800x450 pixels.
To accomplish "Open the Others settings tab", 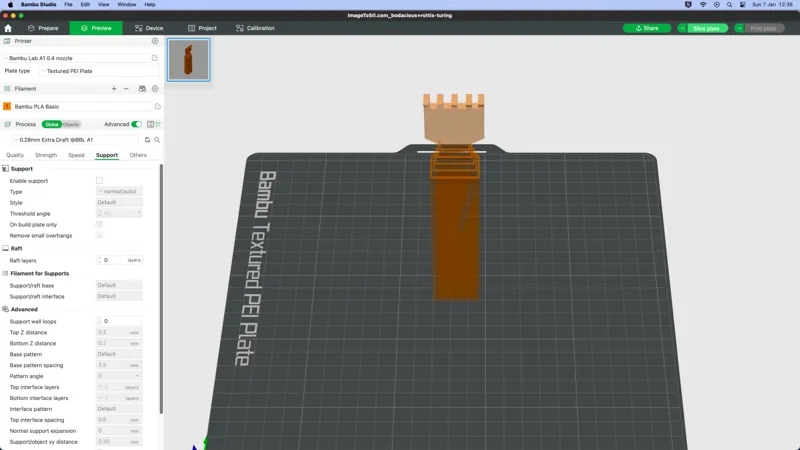I will pyautogui.click(x=138, y=155).
